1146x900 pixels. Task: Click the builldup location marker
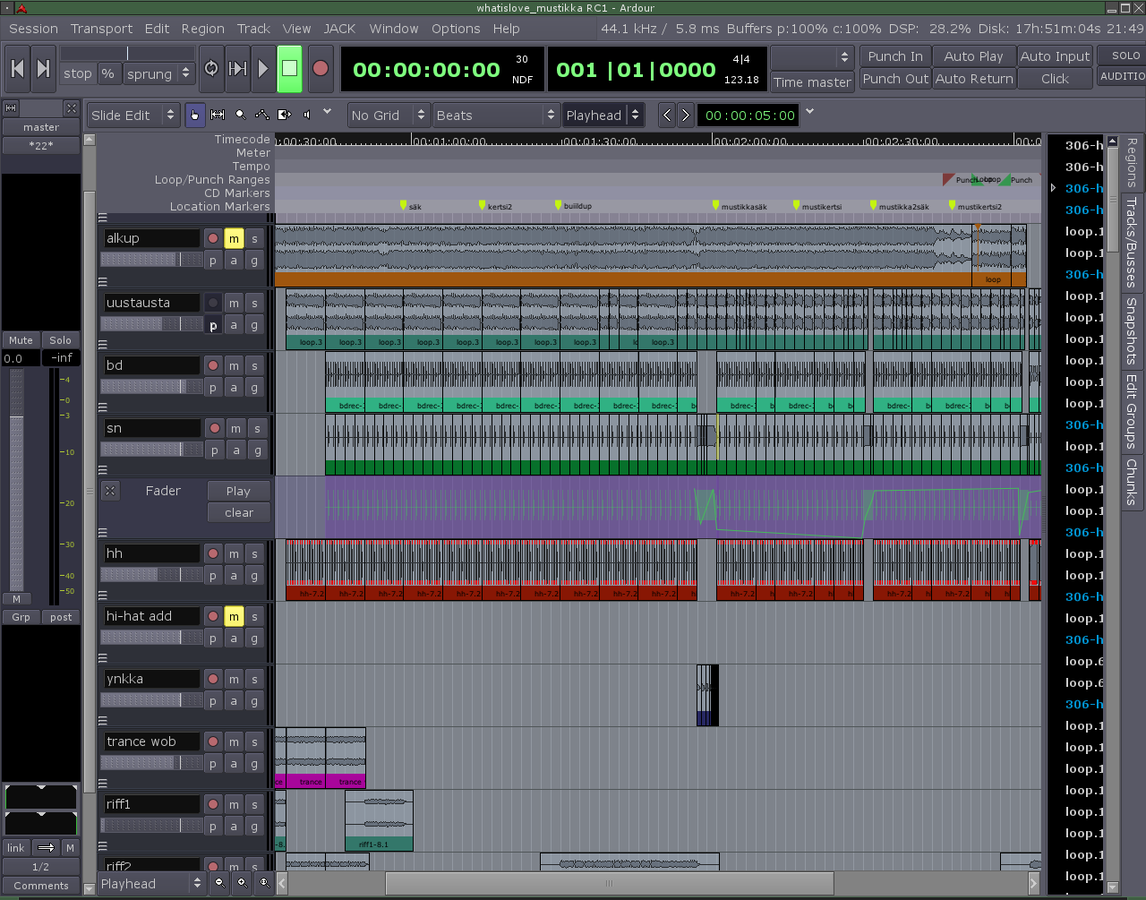tap(558, 205)
